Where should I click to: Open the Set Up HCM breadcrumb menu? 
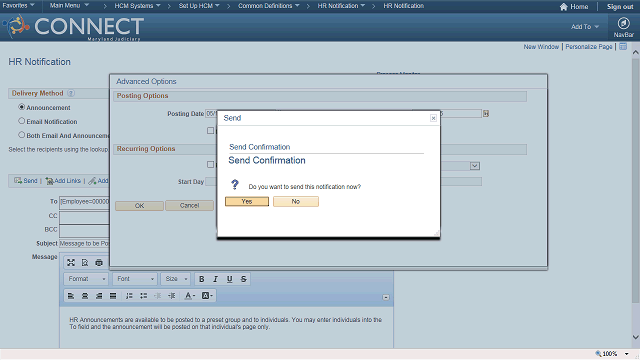(x=199, y=6)
